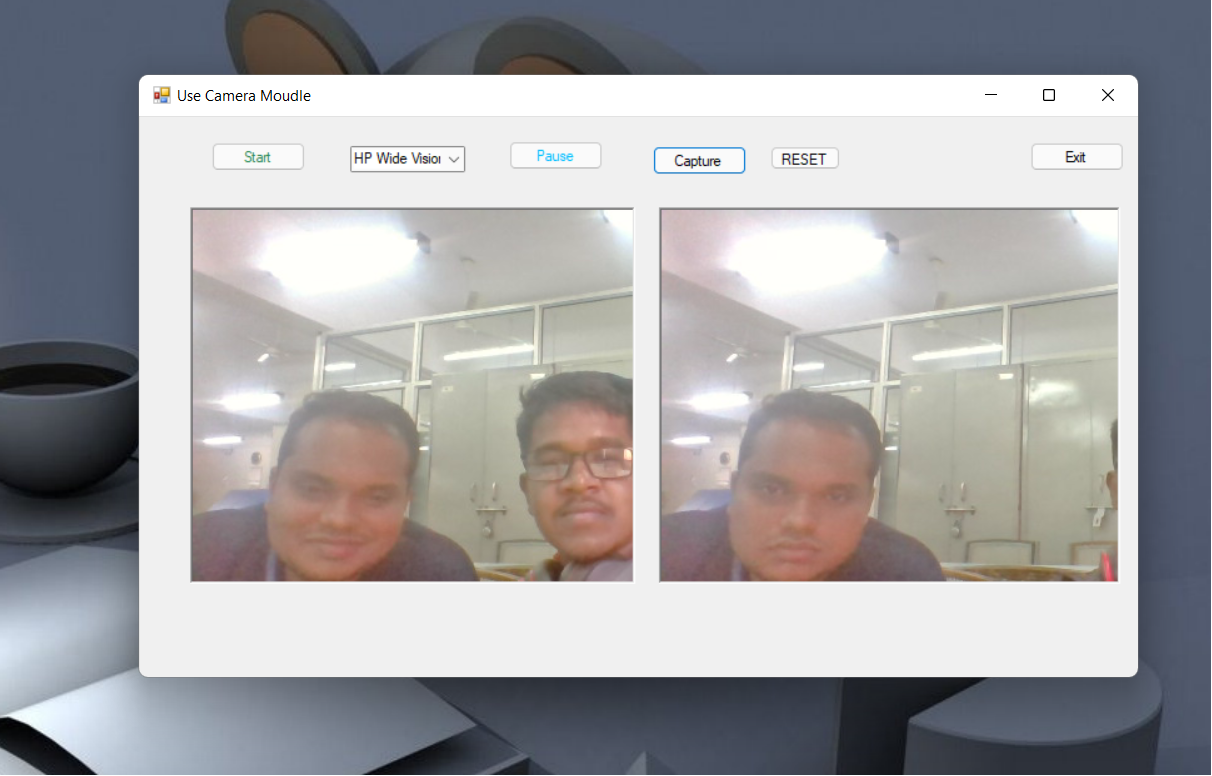Click the RESET button
Viewport: 1212px width, 776px height.
[x=804, y=159]
